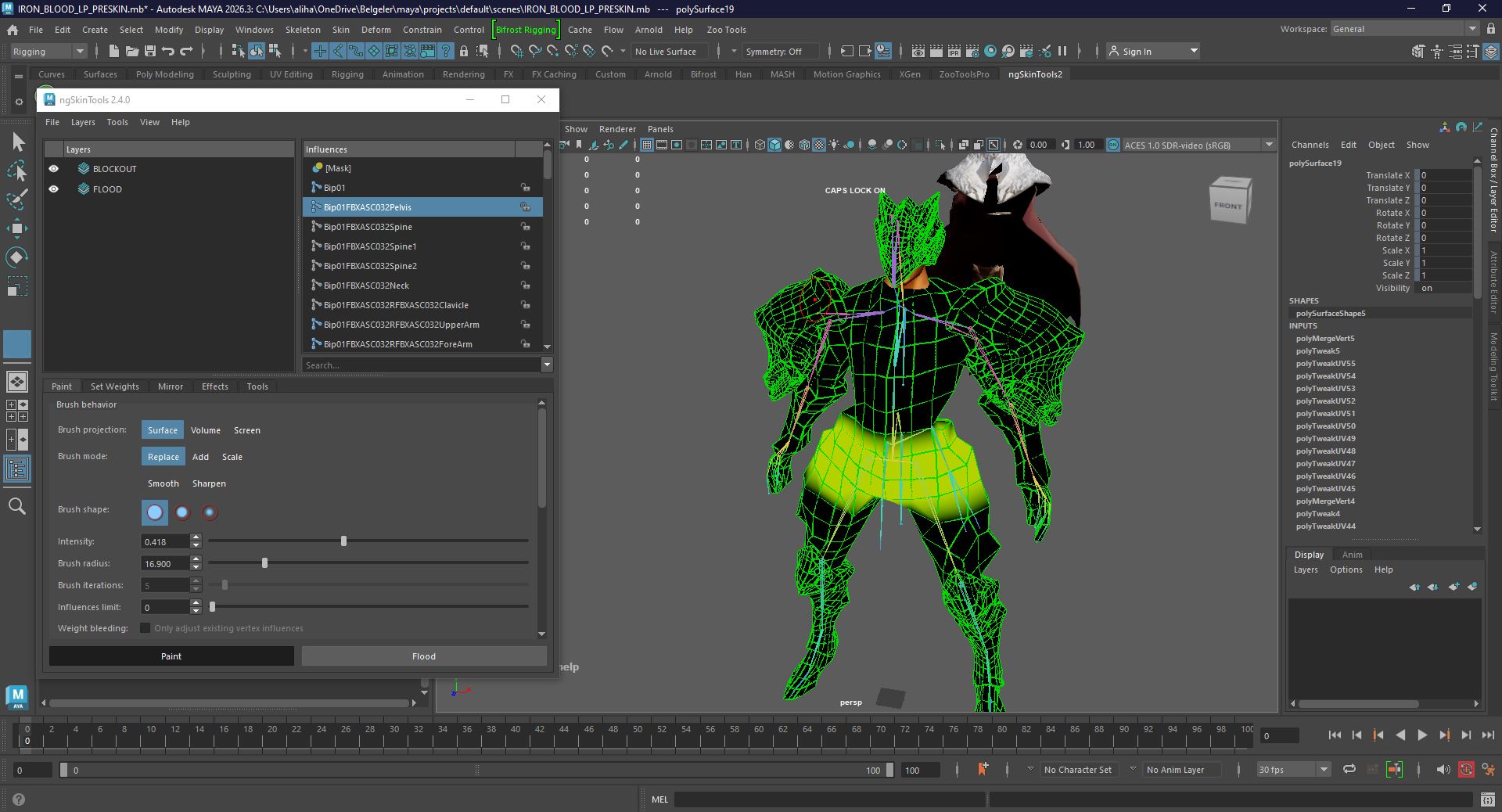Save the scene using the floppy icon

click(x=150, y=52)
